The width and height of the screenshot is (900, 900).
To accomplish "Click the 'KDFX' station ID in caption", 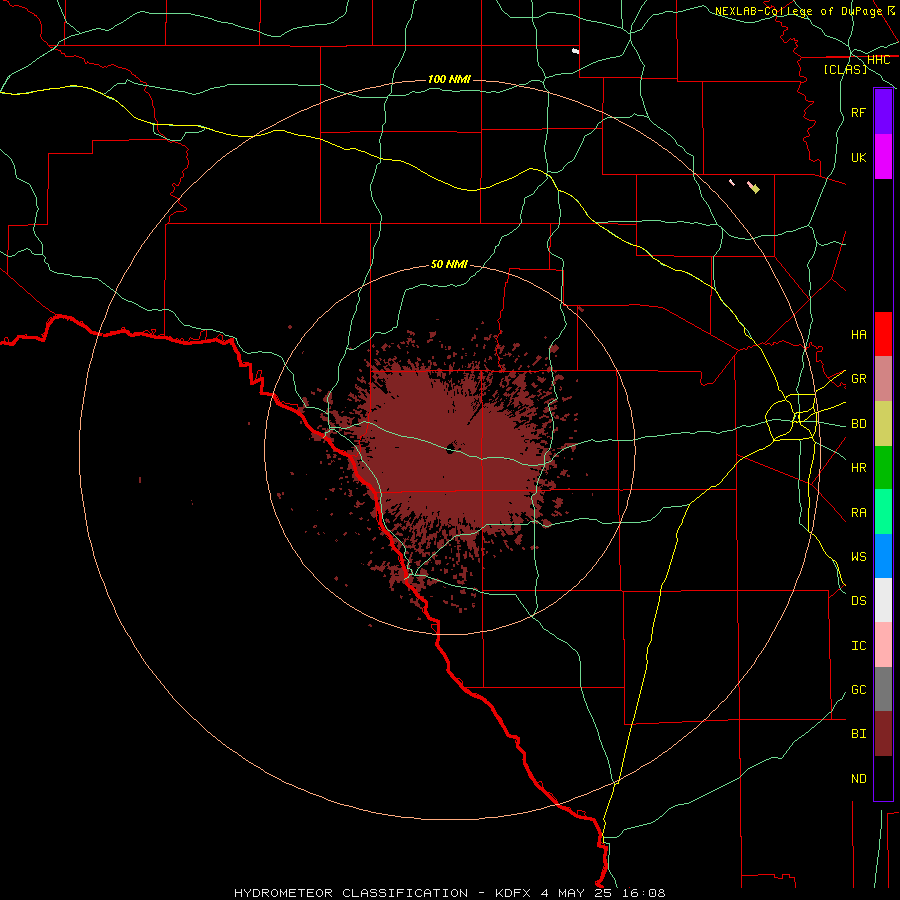I will (x=513, y=893).
